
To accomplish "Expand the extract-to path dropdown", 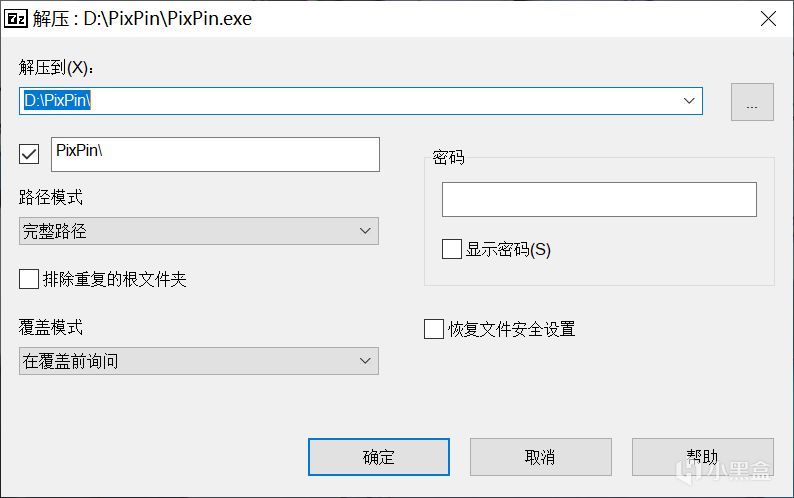I will (689, 101).
